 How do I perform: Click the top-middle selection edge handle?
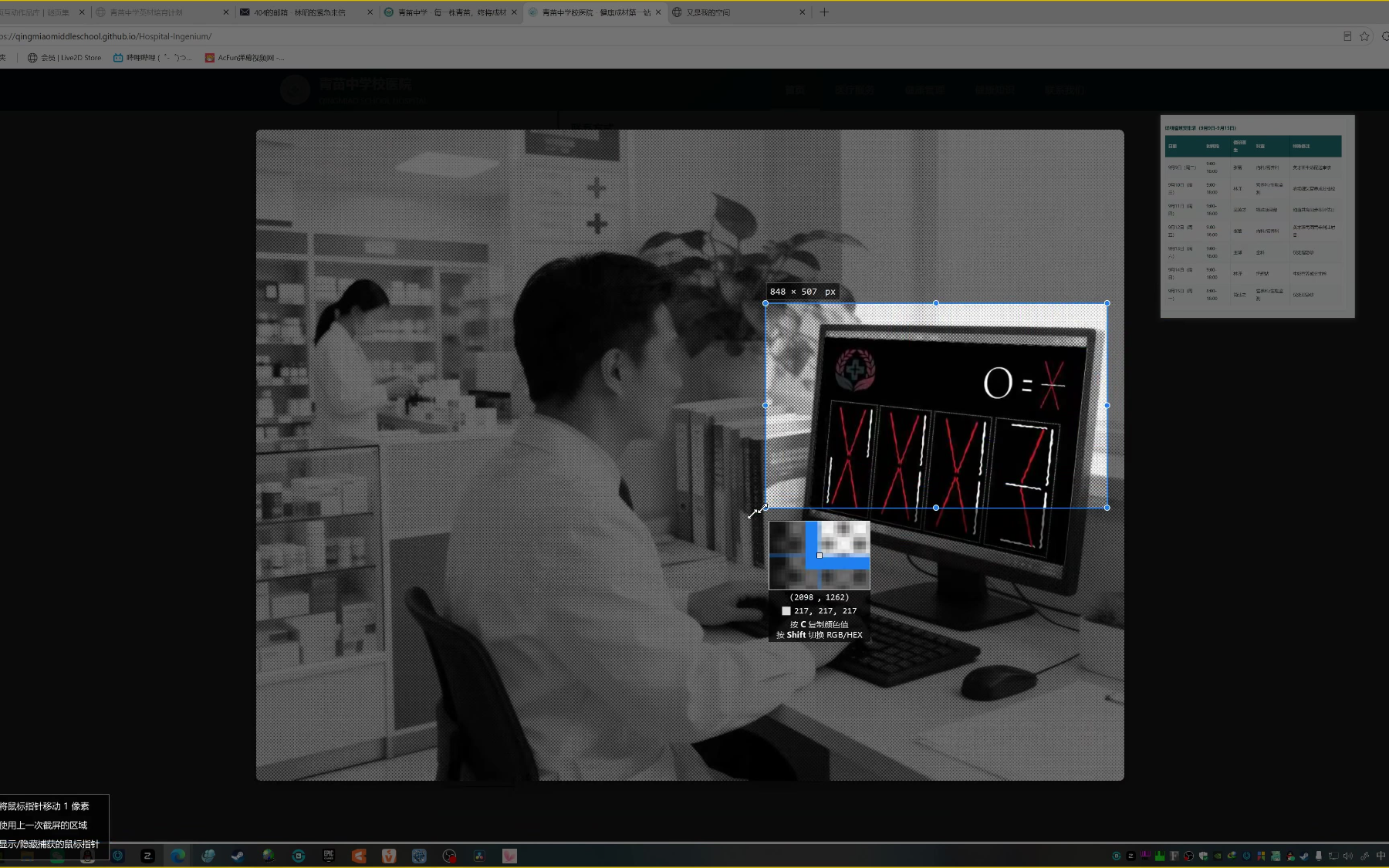click(x=936, y=303)
